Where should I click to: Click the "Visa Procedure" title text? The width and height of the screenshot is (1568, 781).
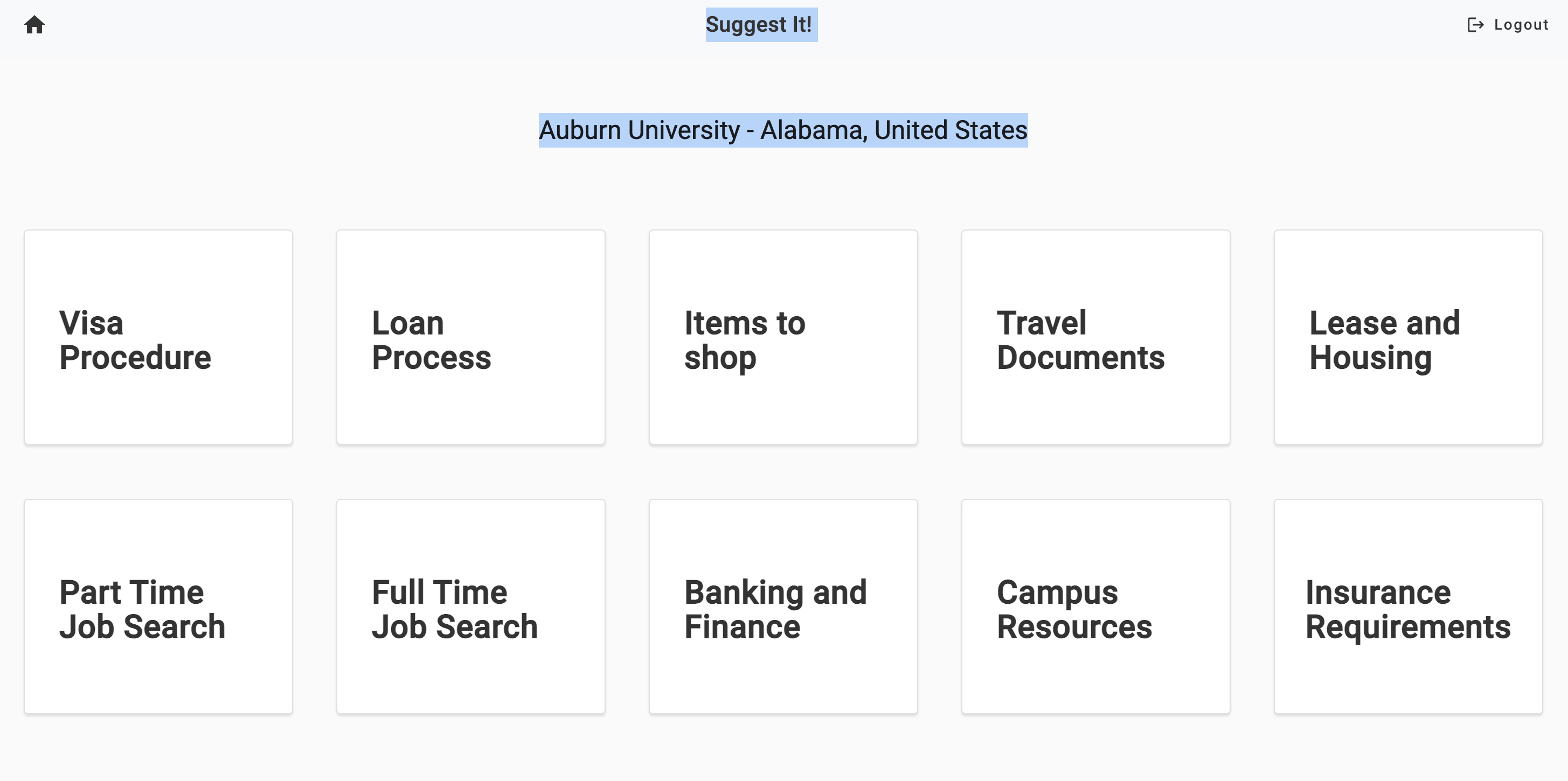(x=135, y=340)
